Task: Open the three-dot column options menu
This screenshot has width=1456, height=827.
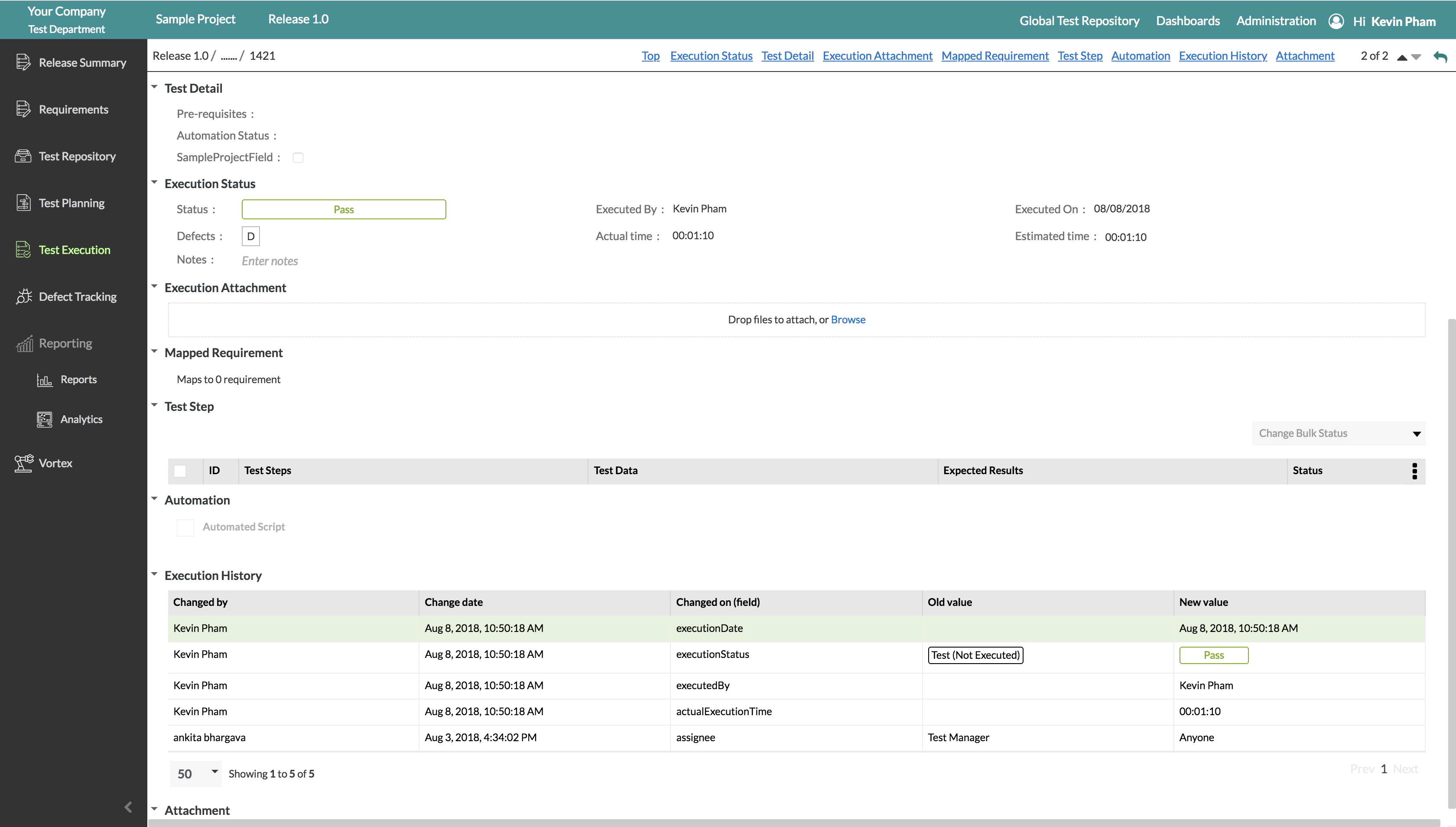Action: coord(1414,471)
